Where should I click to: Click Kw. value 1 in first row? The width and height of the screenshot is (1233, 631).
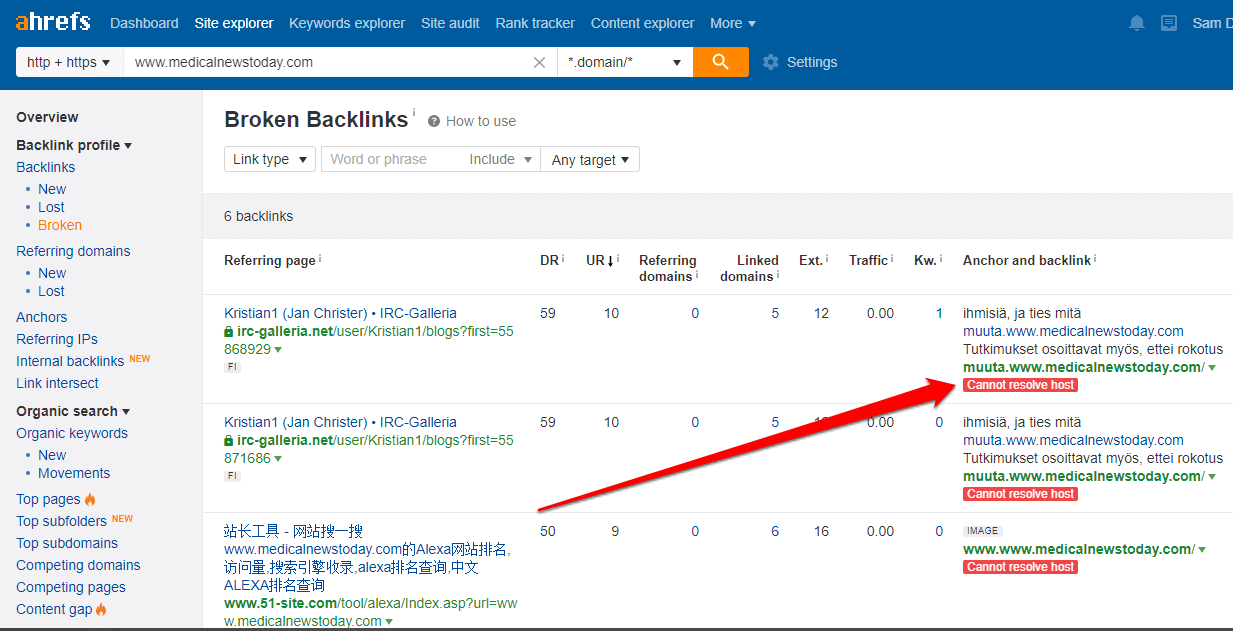click(x=939, y=313)
